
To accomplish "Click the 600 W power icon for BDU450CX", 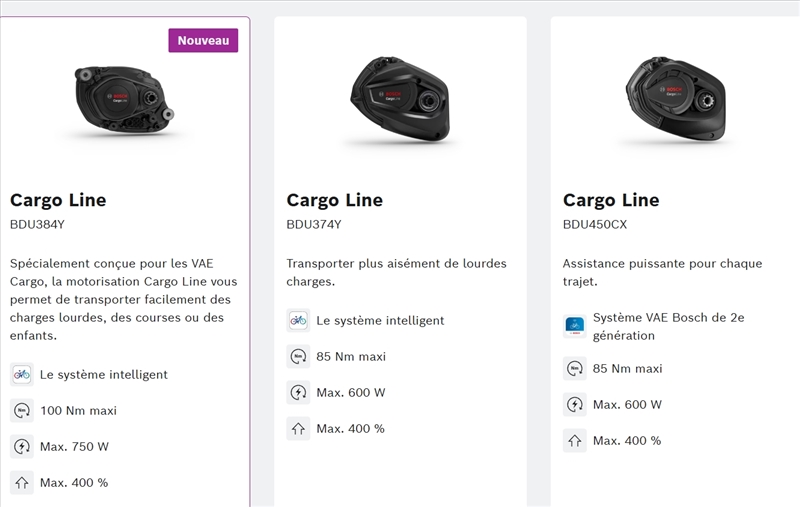I will [574, 404].
